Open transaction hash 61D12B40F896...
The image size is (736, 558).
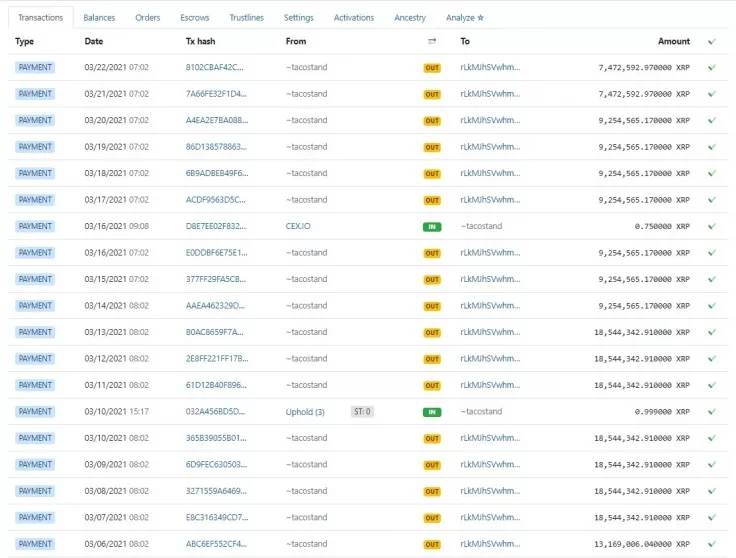point(216,385)
